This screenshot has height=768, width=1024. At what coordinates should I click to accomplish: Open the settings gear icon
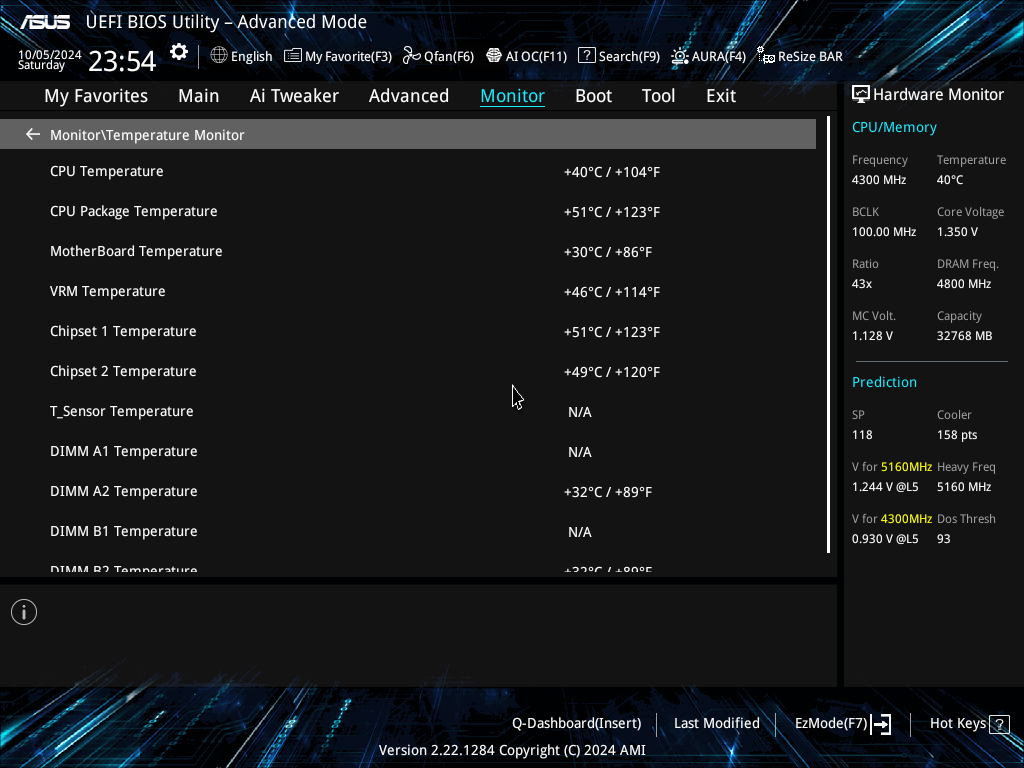[x=179, y=52]
